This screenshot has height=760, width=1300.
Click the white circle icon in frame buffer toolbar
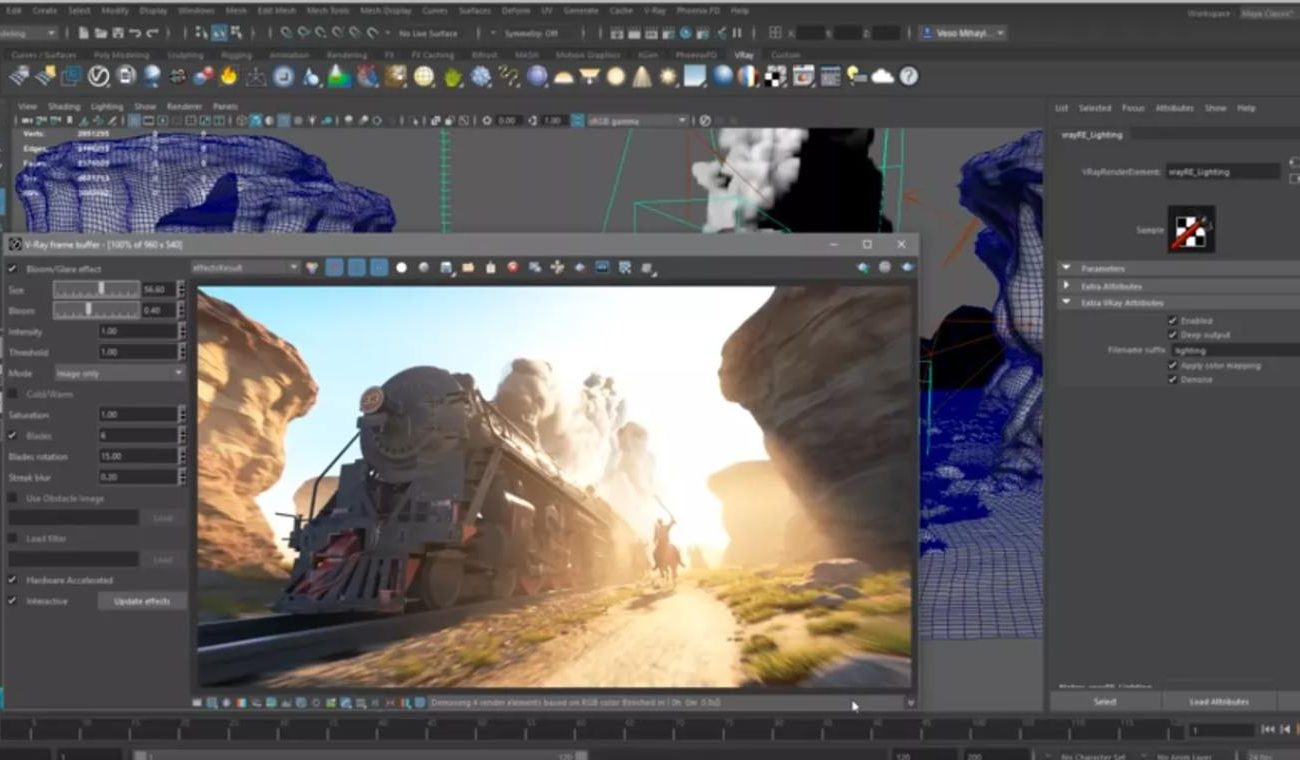tap(401, 268)
